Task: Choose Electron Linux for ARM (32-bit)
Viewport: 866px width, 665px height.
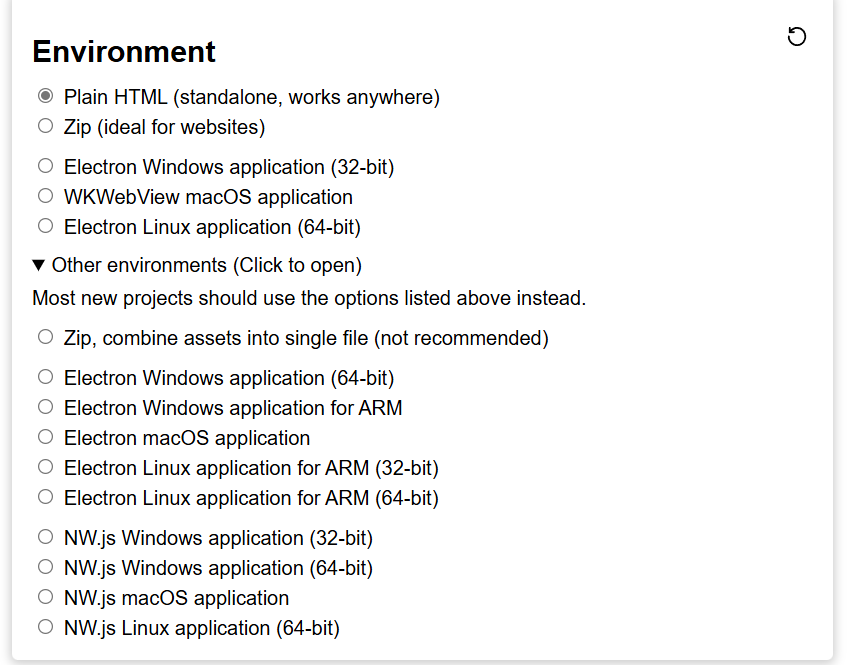Action: point(45,467)
